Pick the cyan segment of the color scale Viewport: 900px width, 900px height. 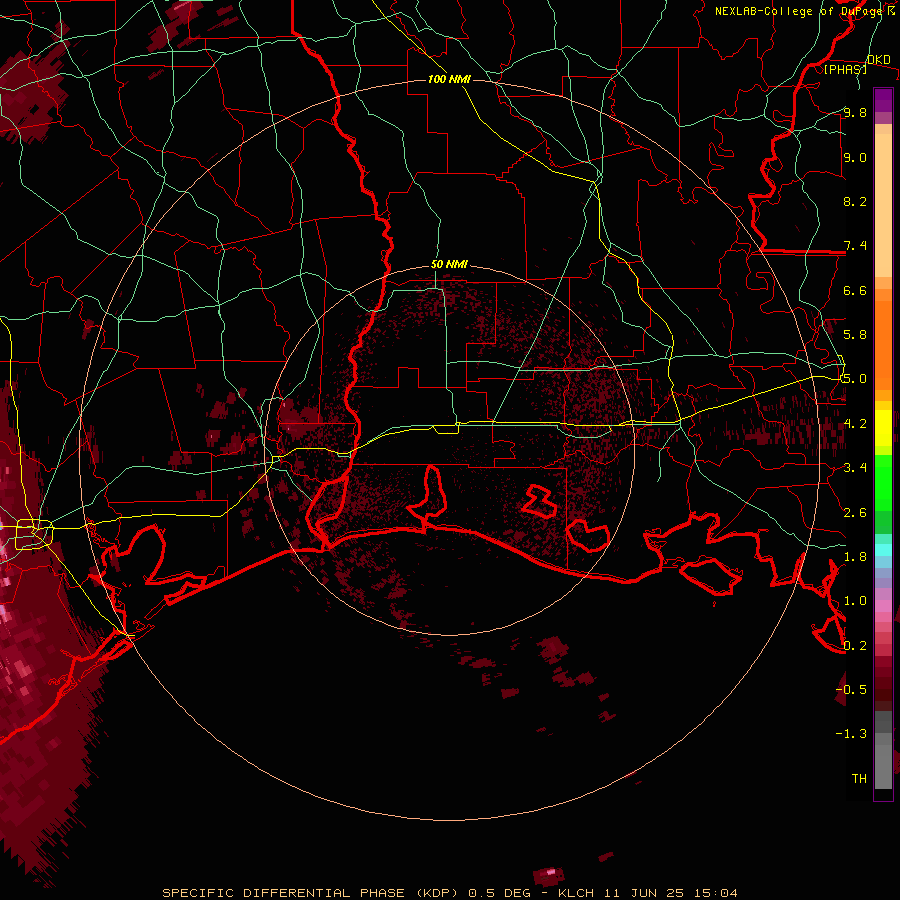[x=883, y=550]
